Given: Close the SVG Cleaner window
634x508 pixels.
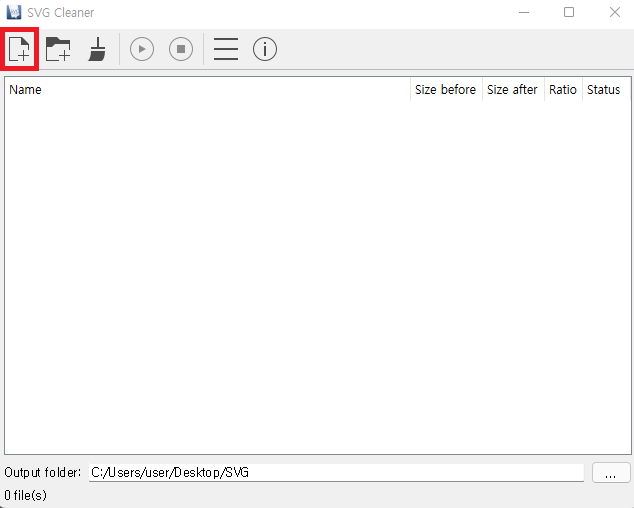Looking at the screenshot, I should [615, 12].
